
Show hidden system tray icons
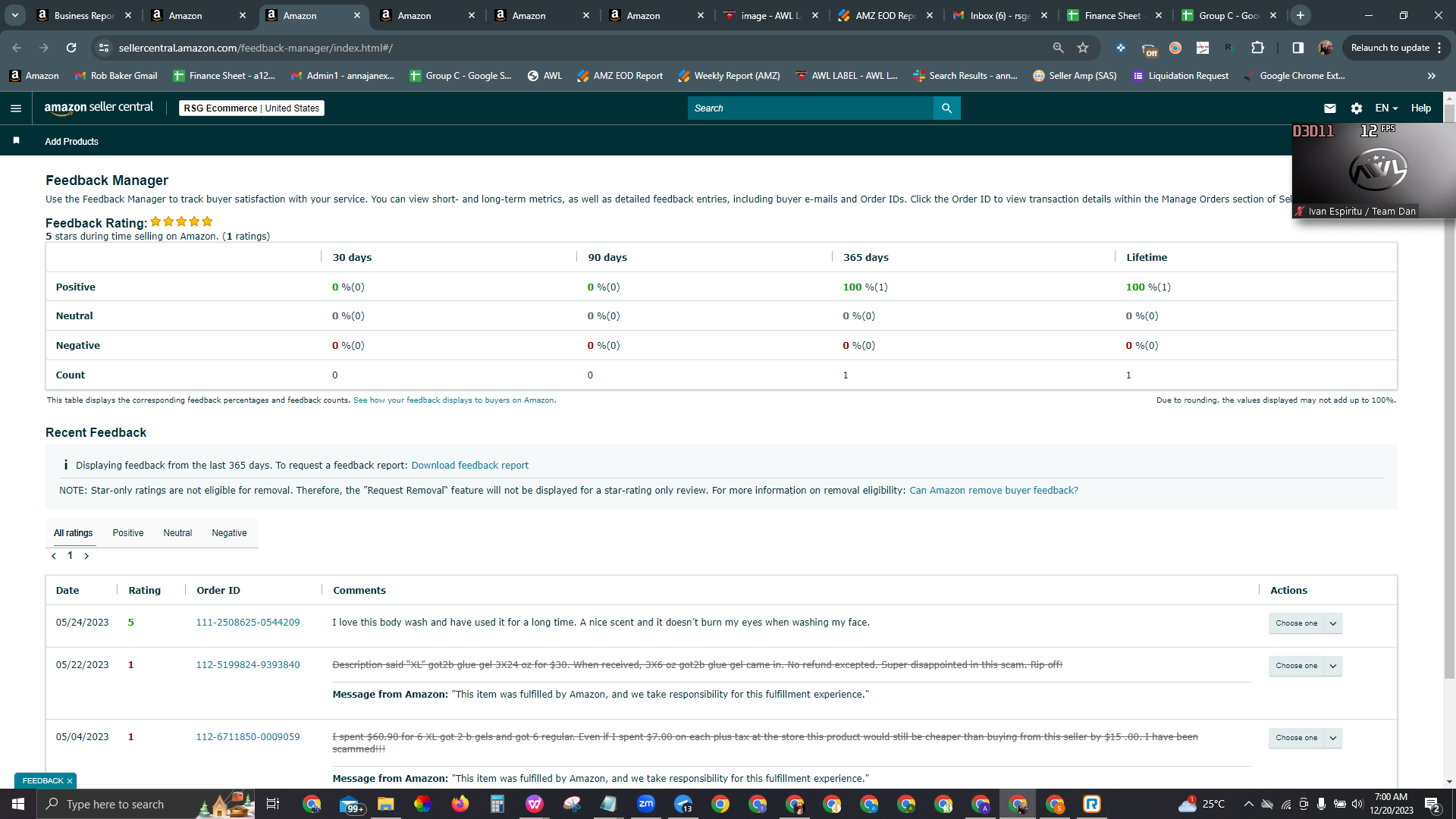(x=1248, y=804)
